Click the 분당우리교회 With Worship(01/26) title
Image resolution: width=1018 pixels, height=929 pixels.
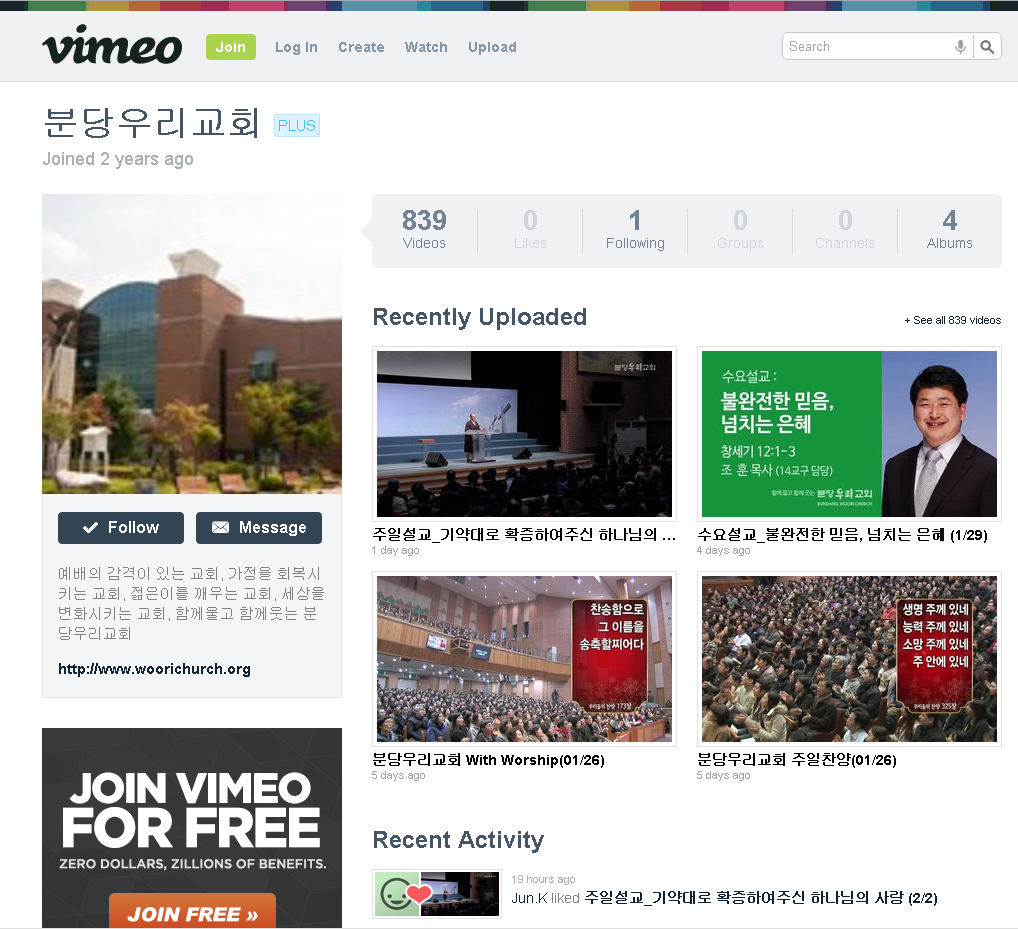pos(488,760)
